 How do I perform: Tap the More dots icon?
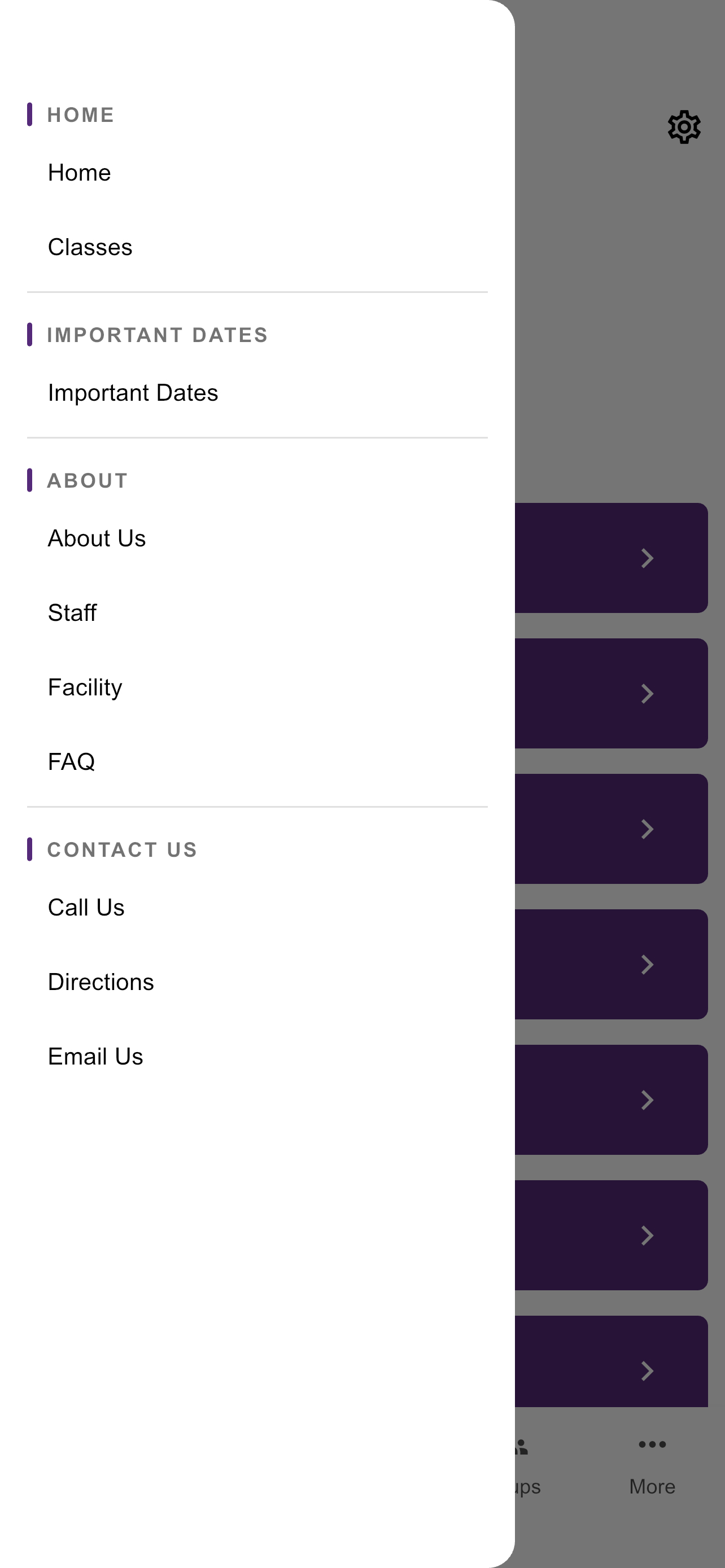point(652,1444)
